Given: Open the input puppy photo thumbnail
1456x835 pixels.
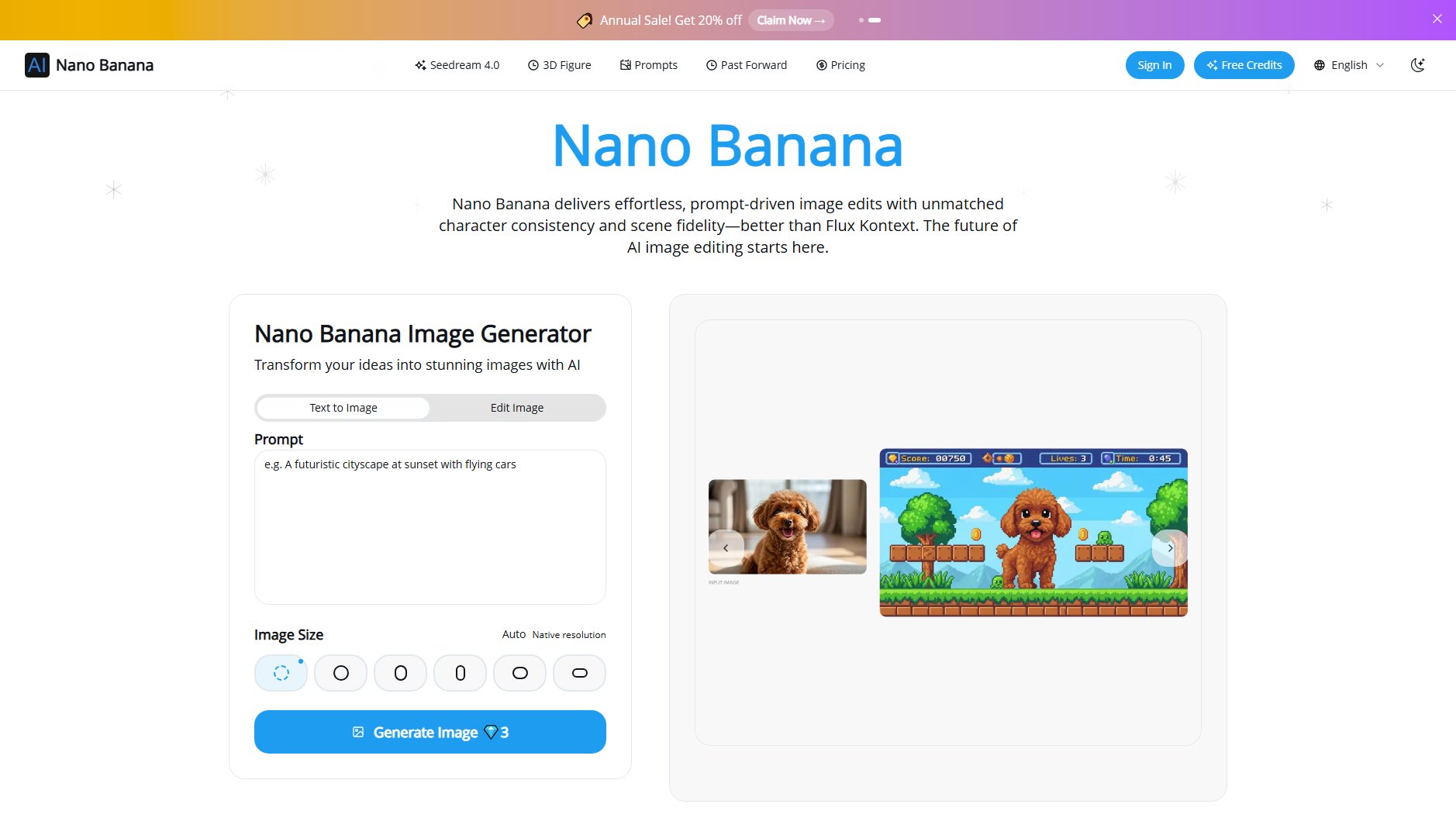Looking at the screenshot, I should [x=788, y=526].
